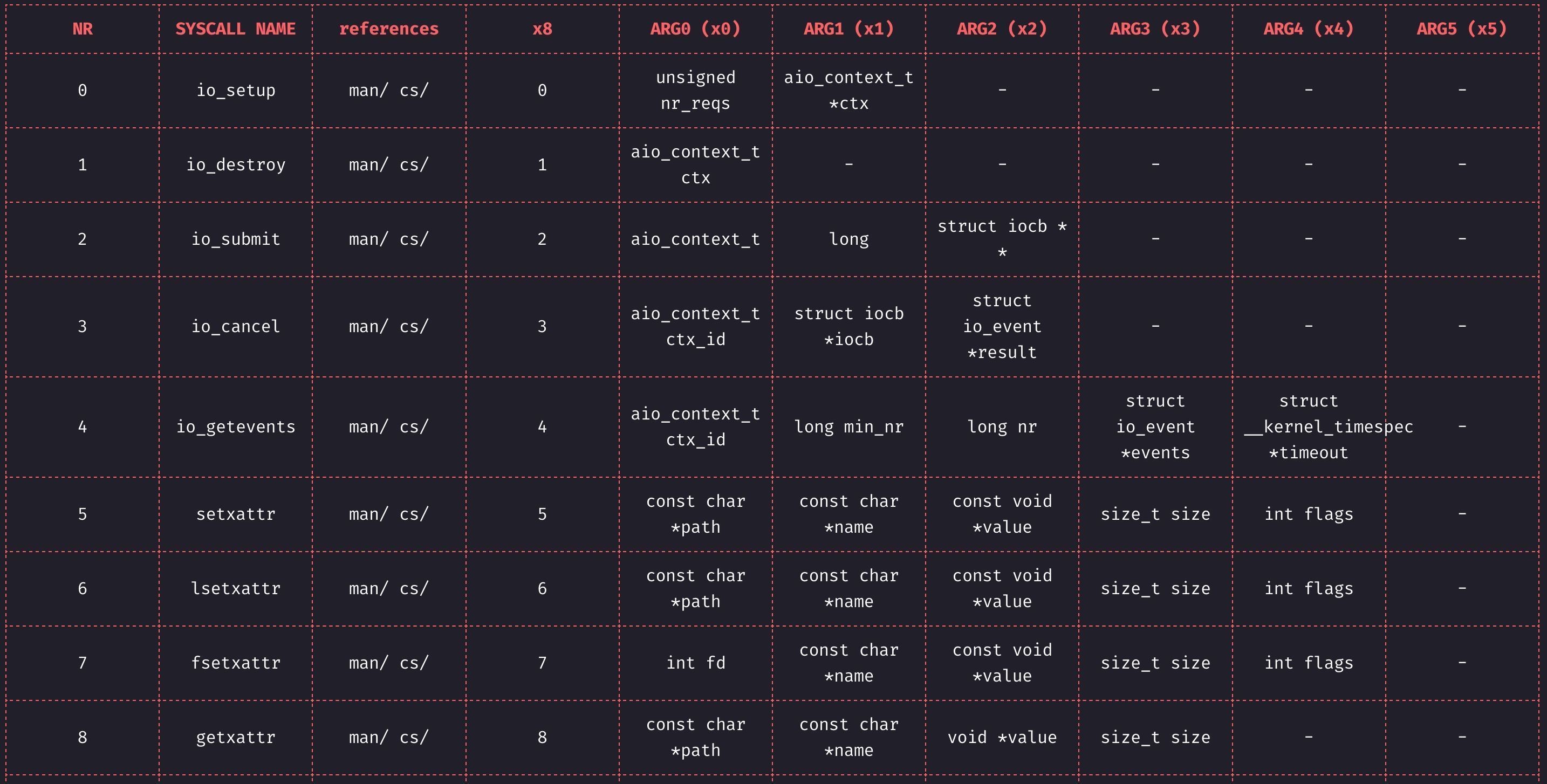The image size is (1547, 784).
Task: Click the SYSCALL NAME column header
Action: [235, 29]
